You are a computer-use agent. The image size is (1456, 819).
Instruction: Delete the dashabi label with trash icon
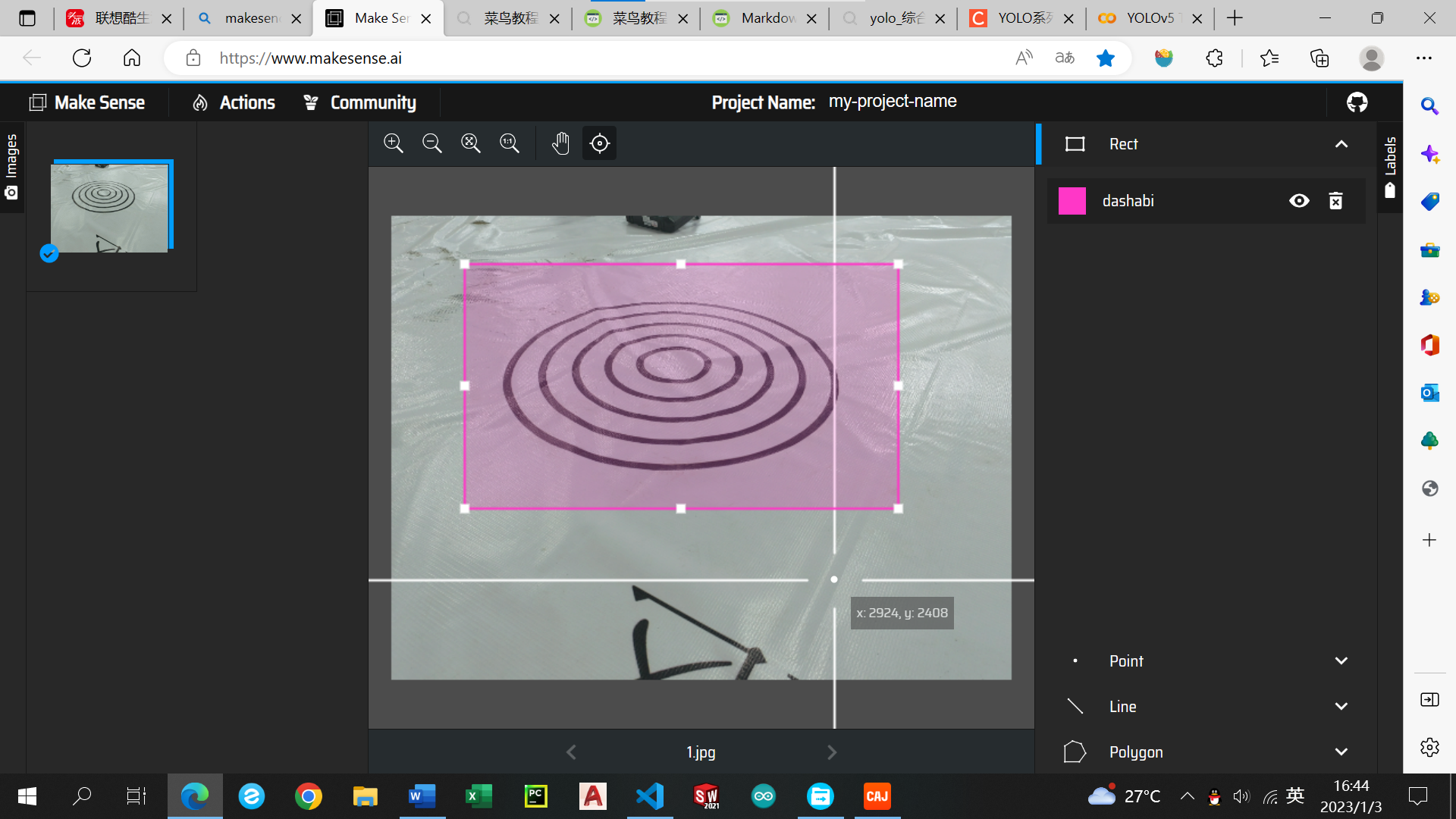pyautogui.click(x=1335, y=201)
